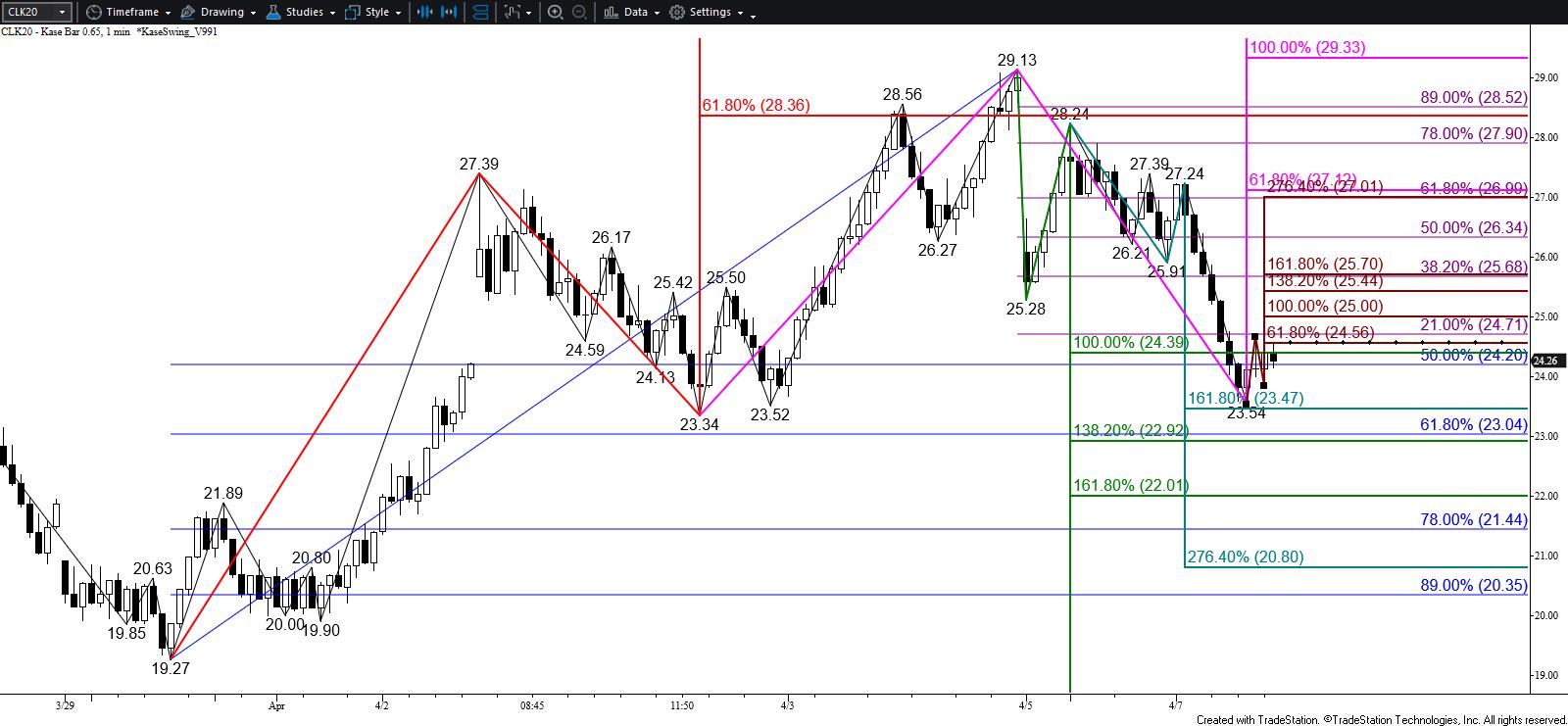Zoom out with the magnifier minus icon
Viewport: 1568px width, 726px height.
click(579, 12)
